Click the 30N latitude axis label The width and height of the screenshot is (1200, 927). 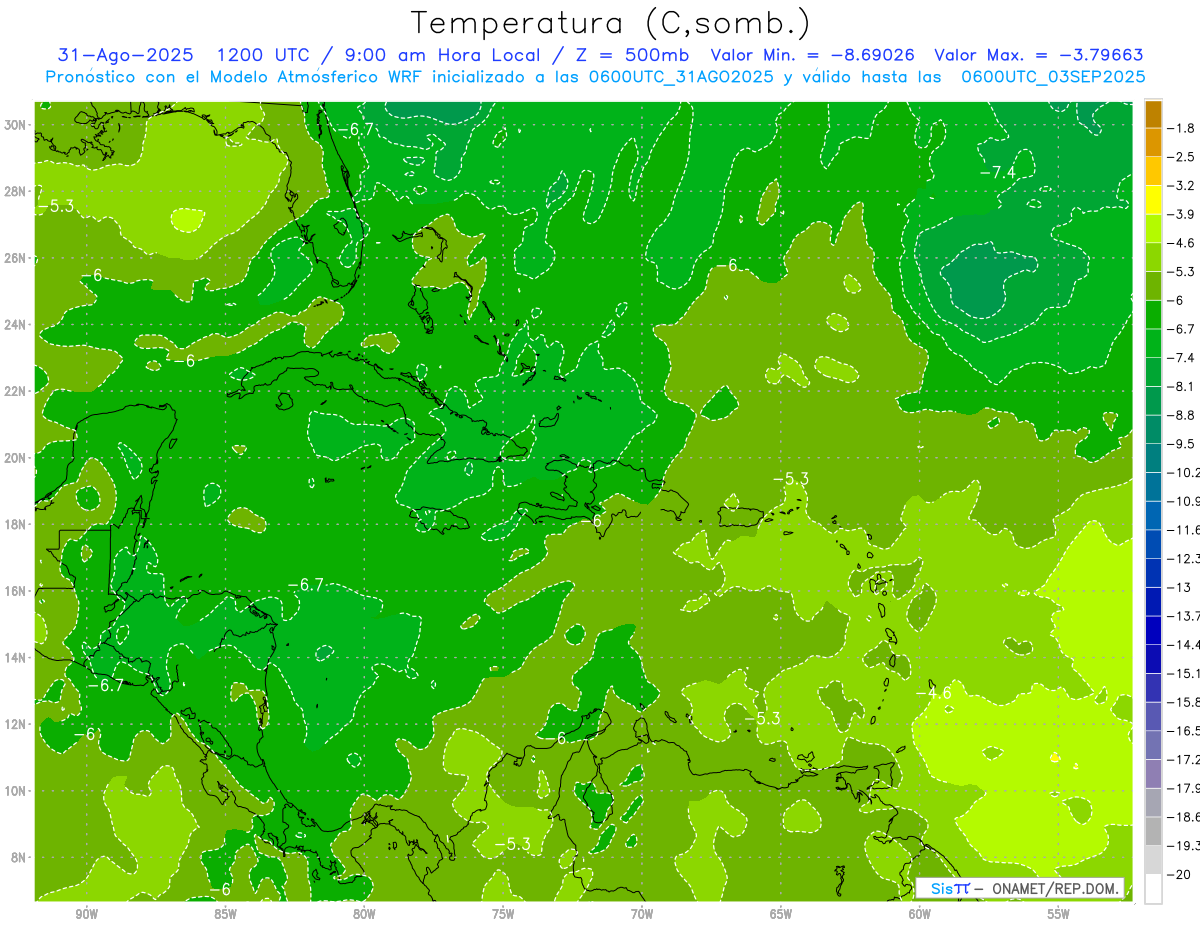(16, 125)
